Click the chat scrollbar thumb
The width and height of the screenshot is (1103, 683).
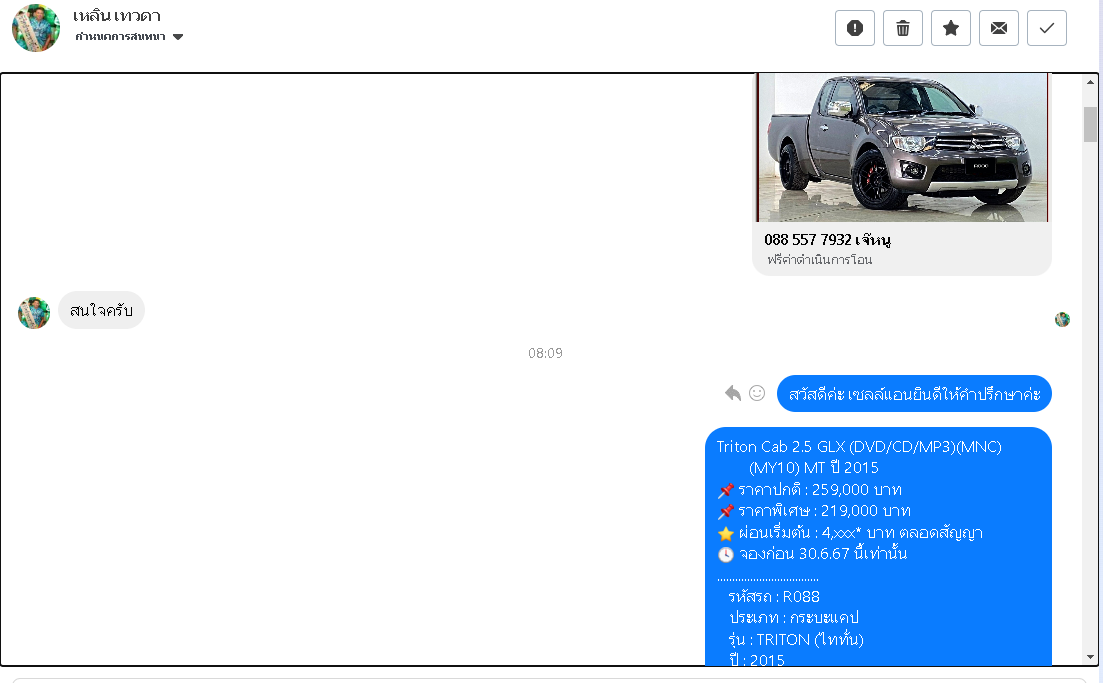tap(1090, 125)
